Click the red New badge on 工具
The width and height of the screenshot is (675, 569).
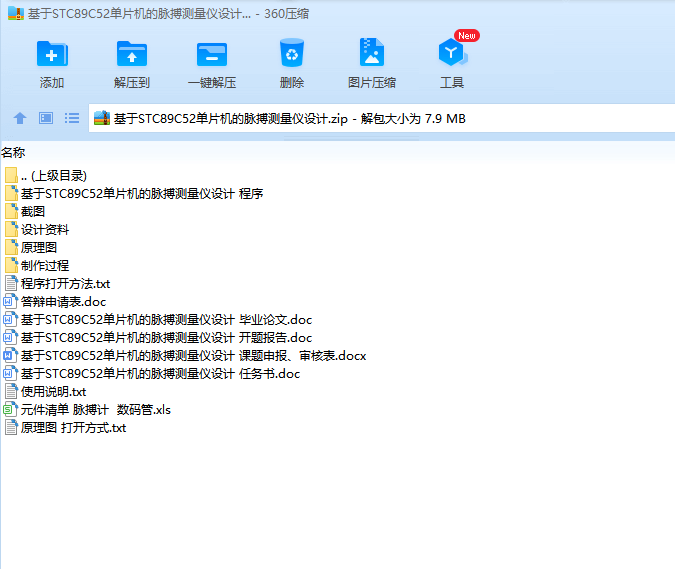coord(467,36)
